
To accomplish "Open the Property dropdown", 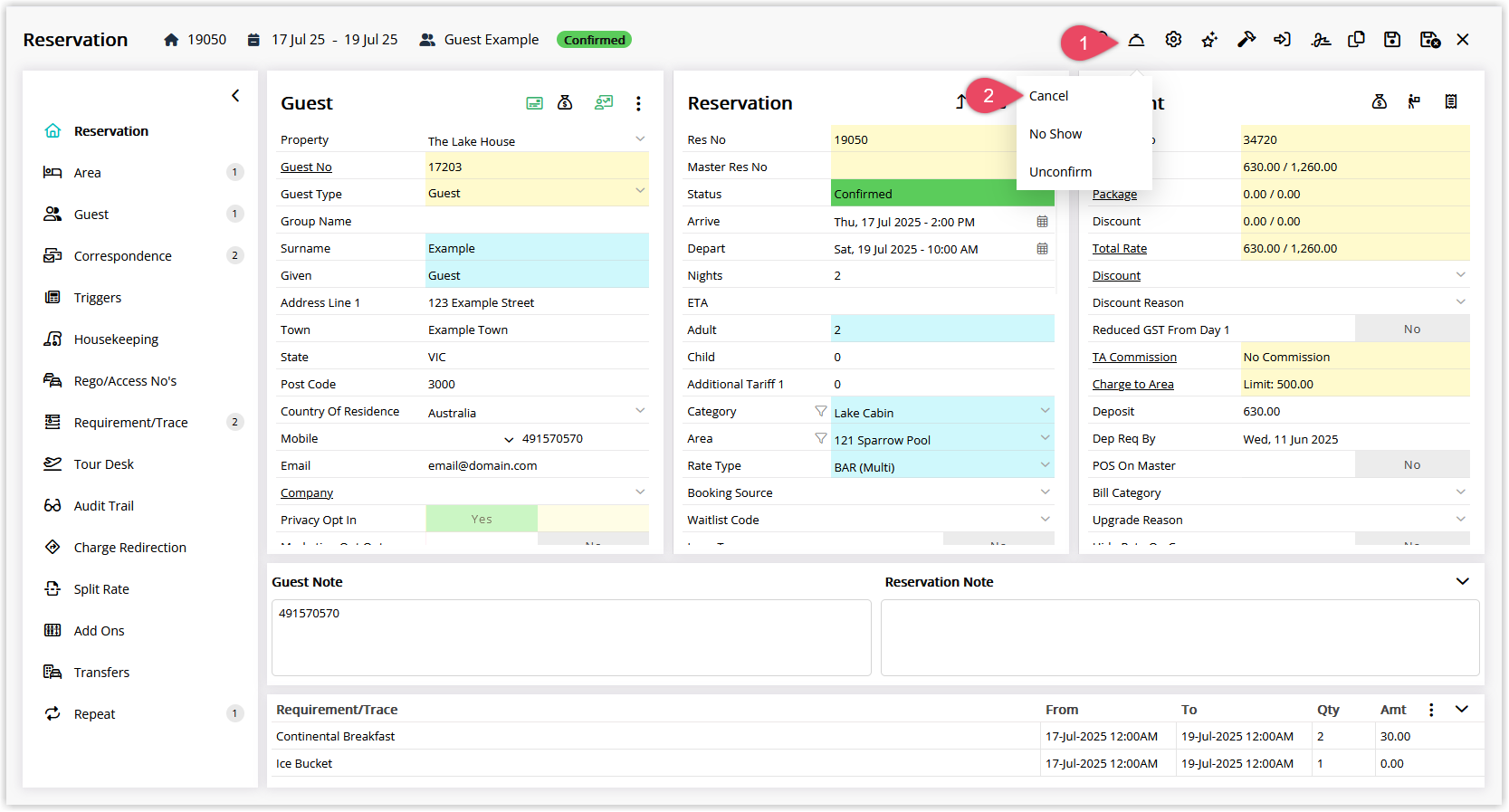I will 640,139.
